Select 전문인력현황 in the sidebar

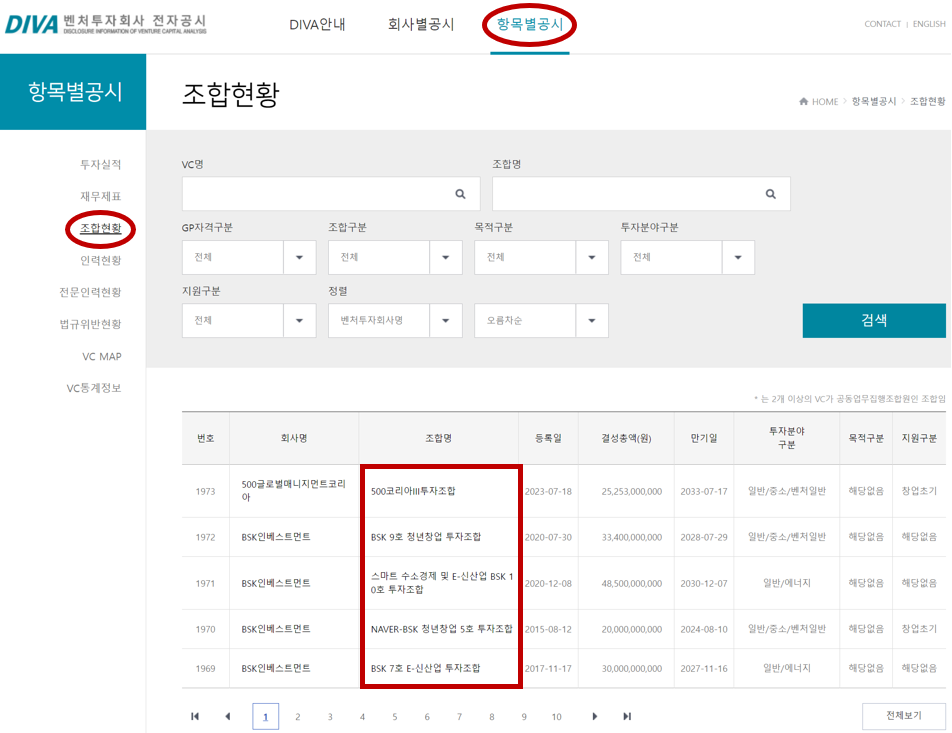coord(90,292)
